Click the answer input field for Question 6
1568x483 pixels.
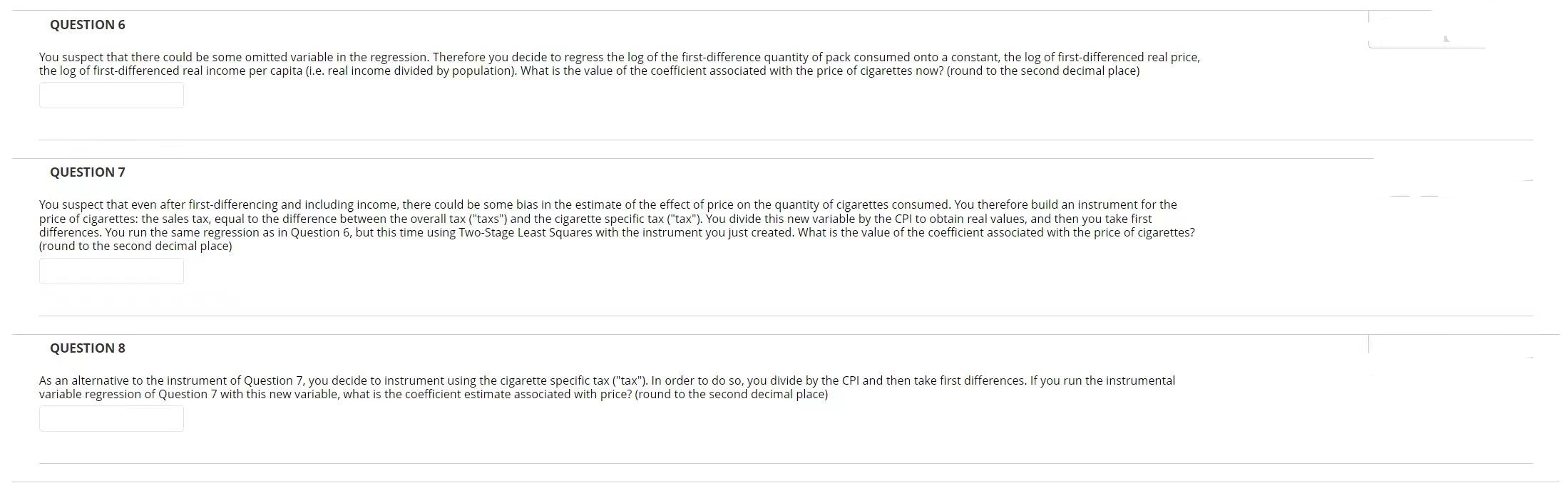(x=111, y=95)
